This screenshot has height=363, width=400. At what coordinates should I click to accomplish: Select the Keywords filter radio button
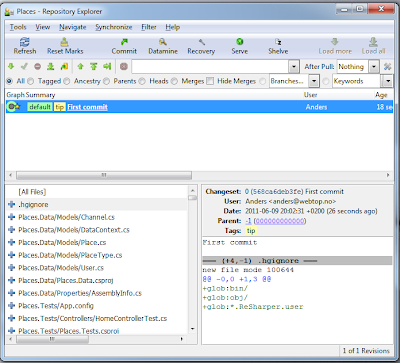(x=326, y=81)
